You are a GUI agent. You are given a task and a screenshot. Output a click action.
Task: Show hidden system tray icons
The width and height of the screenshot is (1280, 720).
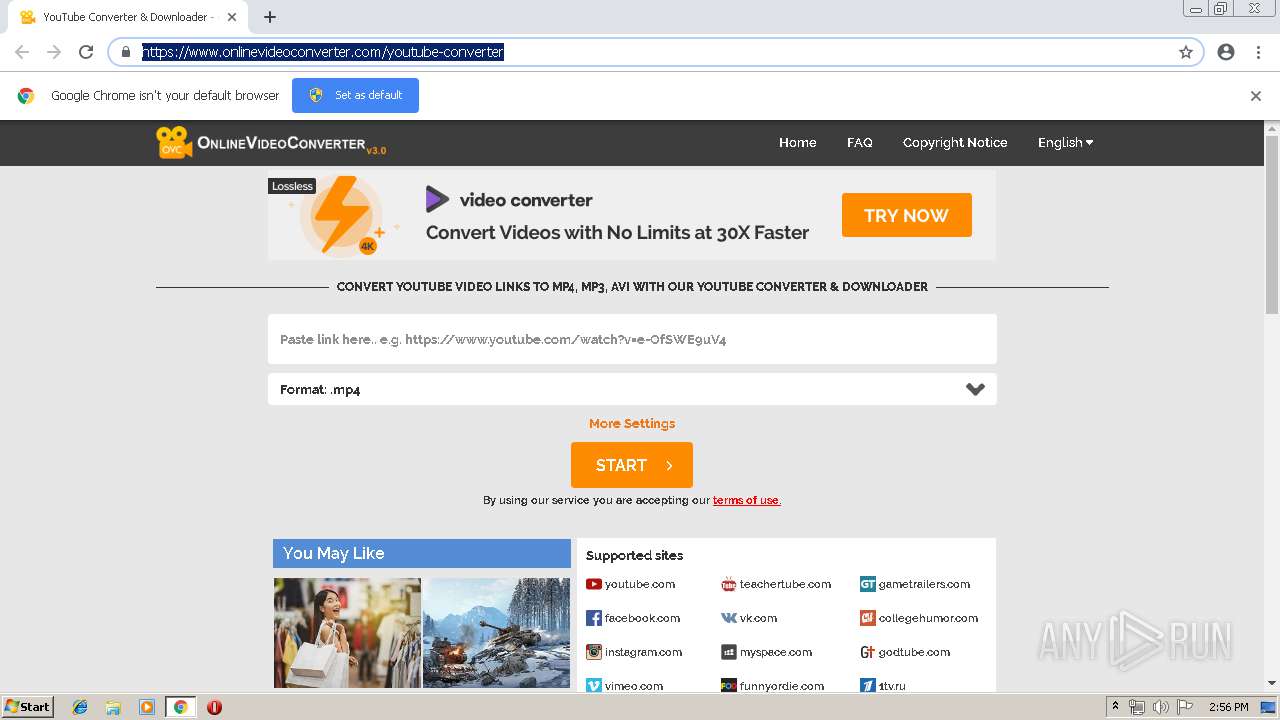pos(1115,707)
